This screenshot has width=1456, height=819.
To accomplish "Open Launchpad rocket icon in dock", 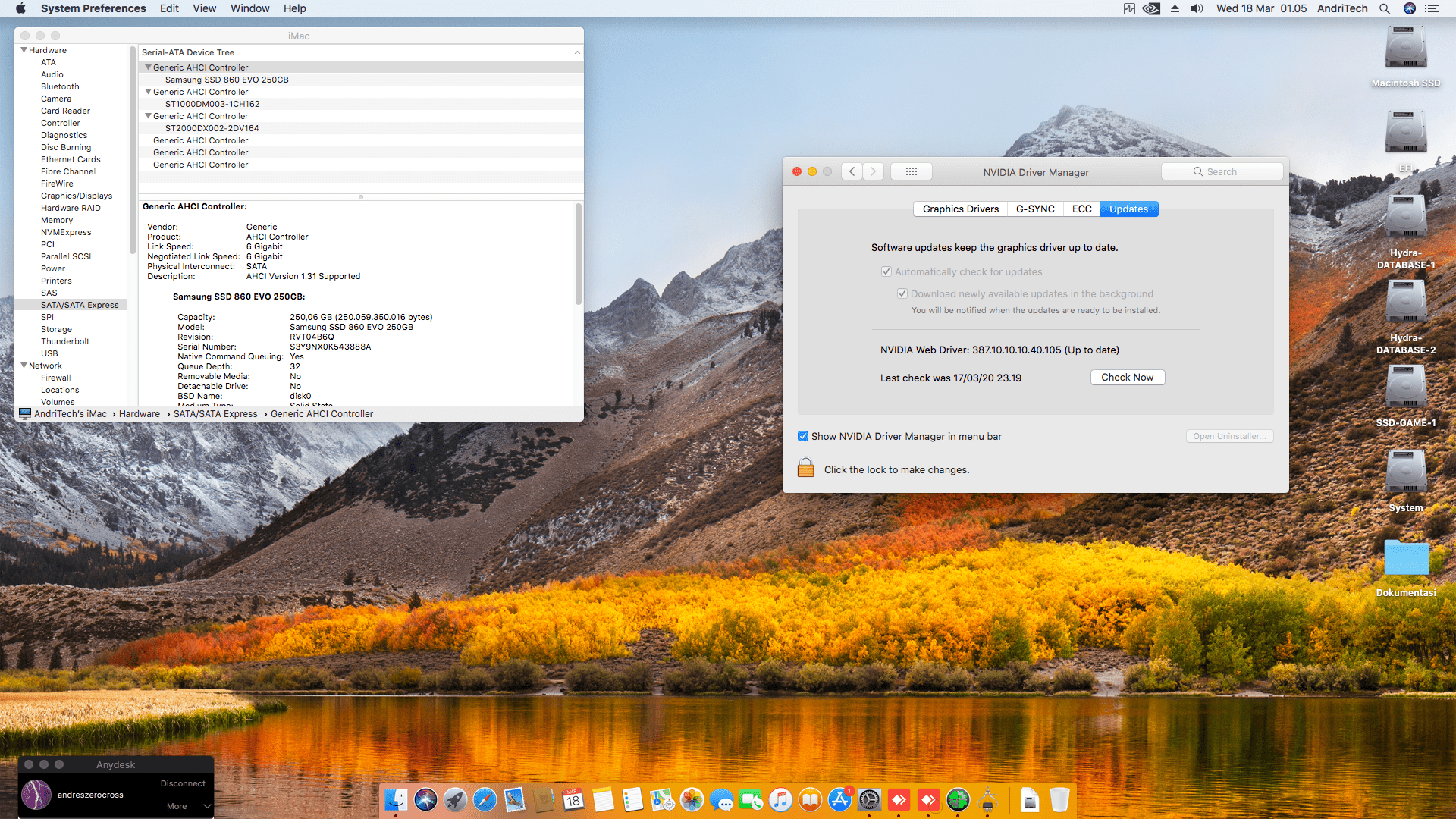I will [x=455, y=799].
